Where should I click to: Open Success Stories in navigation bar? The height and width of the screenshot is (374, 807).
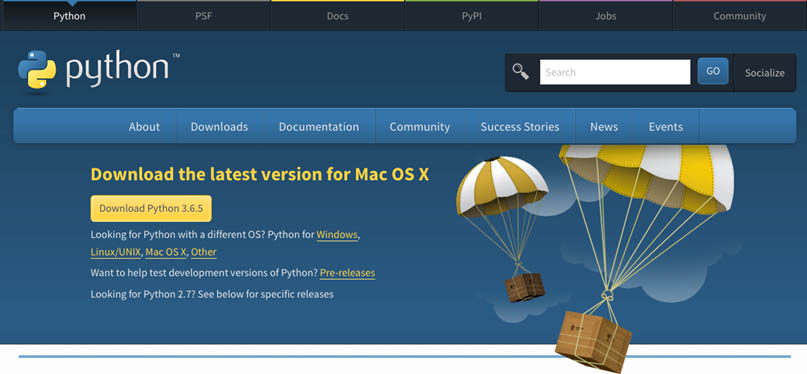click(520, 127)
